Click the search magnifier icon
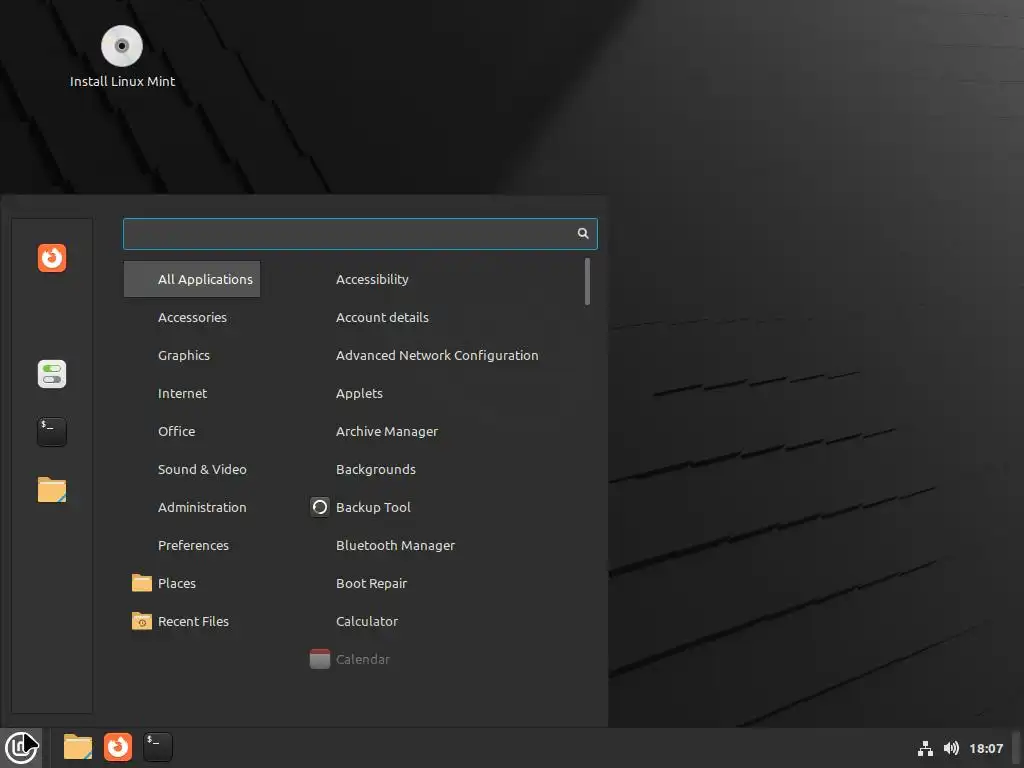 [x=583, y=234]
